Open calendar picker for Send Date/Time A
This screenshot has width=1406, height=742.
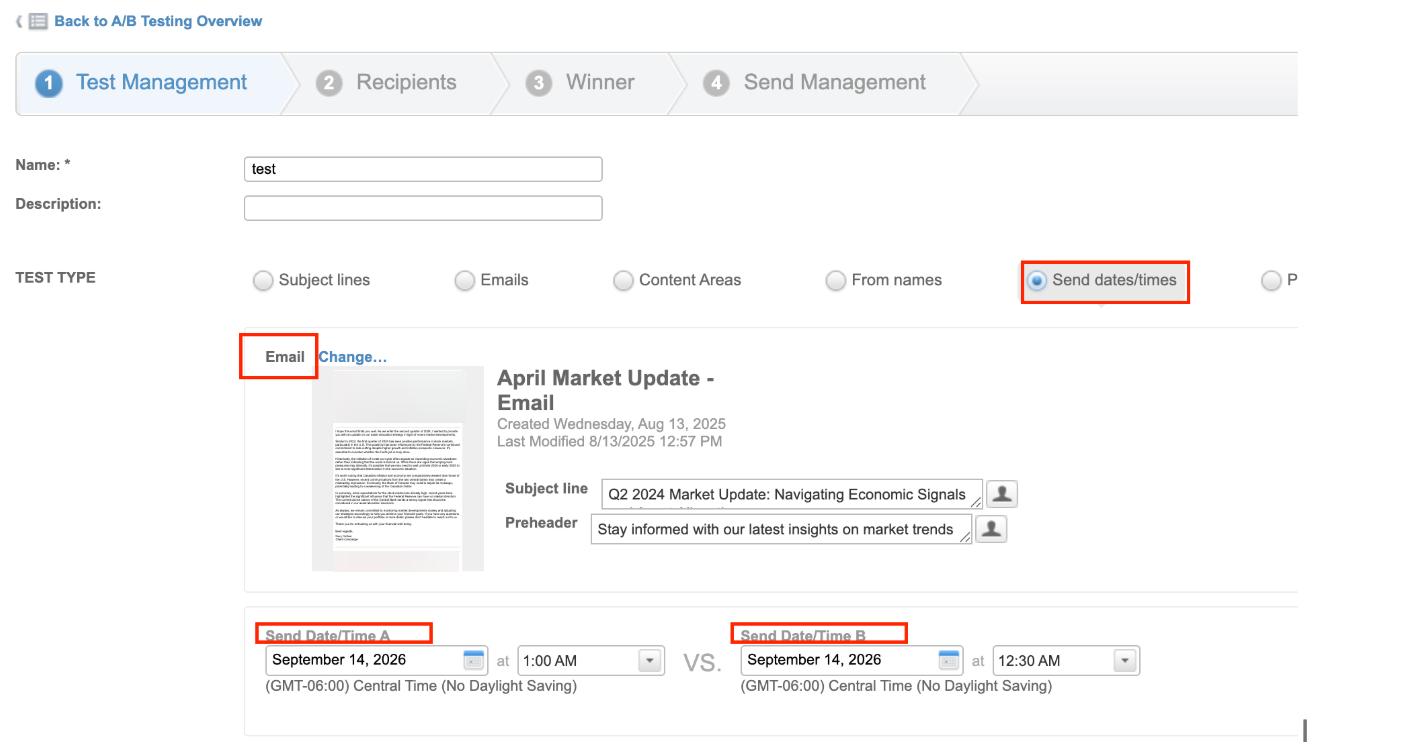[474, 660]
